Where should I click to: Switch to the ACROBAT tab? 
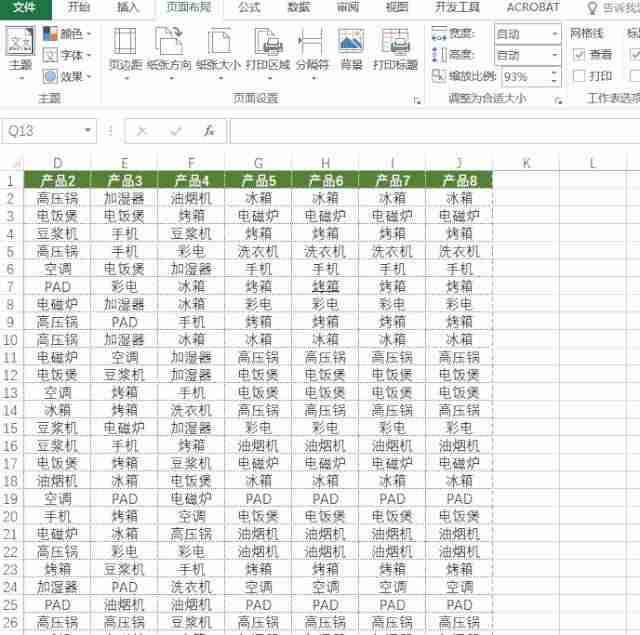point(533,7)
